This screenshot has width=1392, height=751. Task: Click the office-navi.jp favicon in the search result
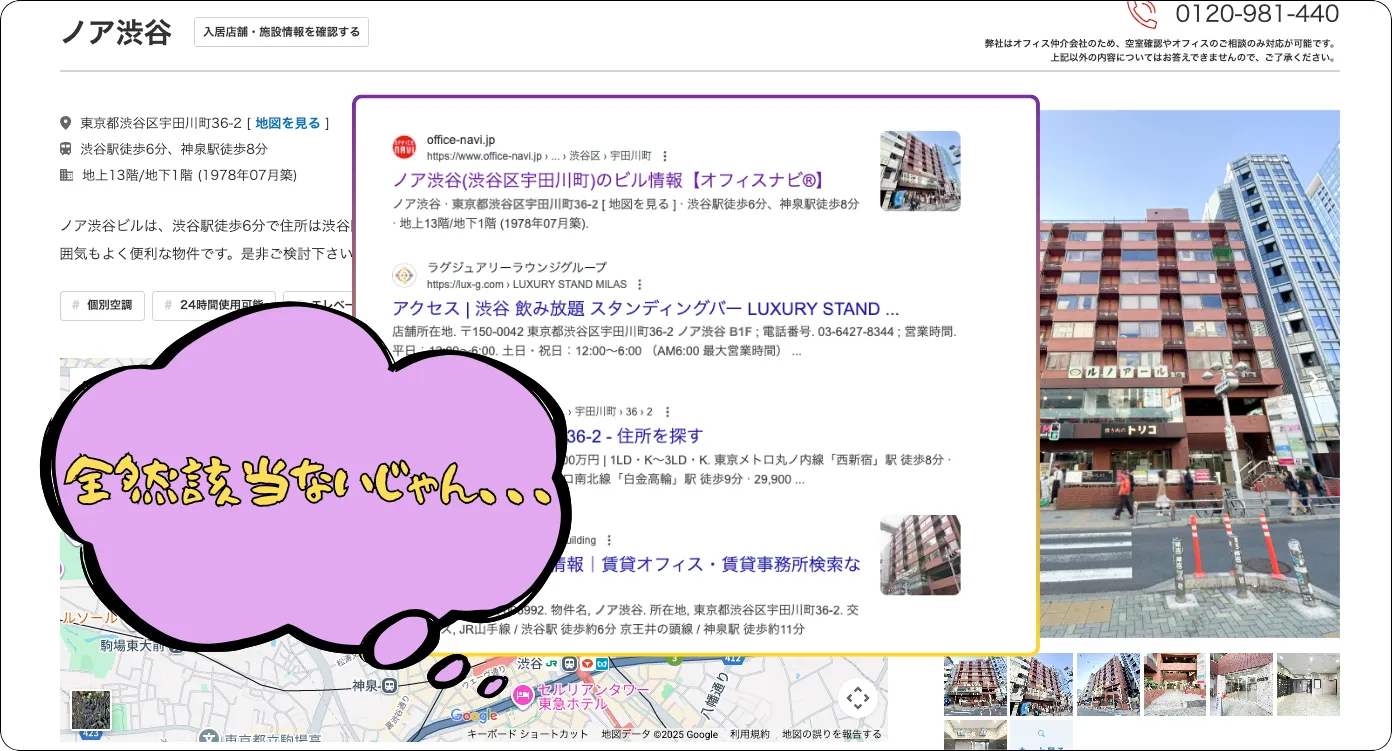pyautogui.click(x=404, y=146)
